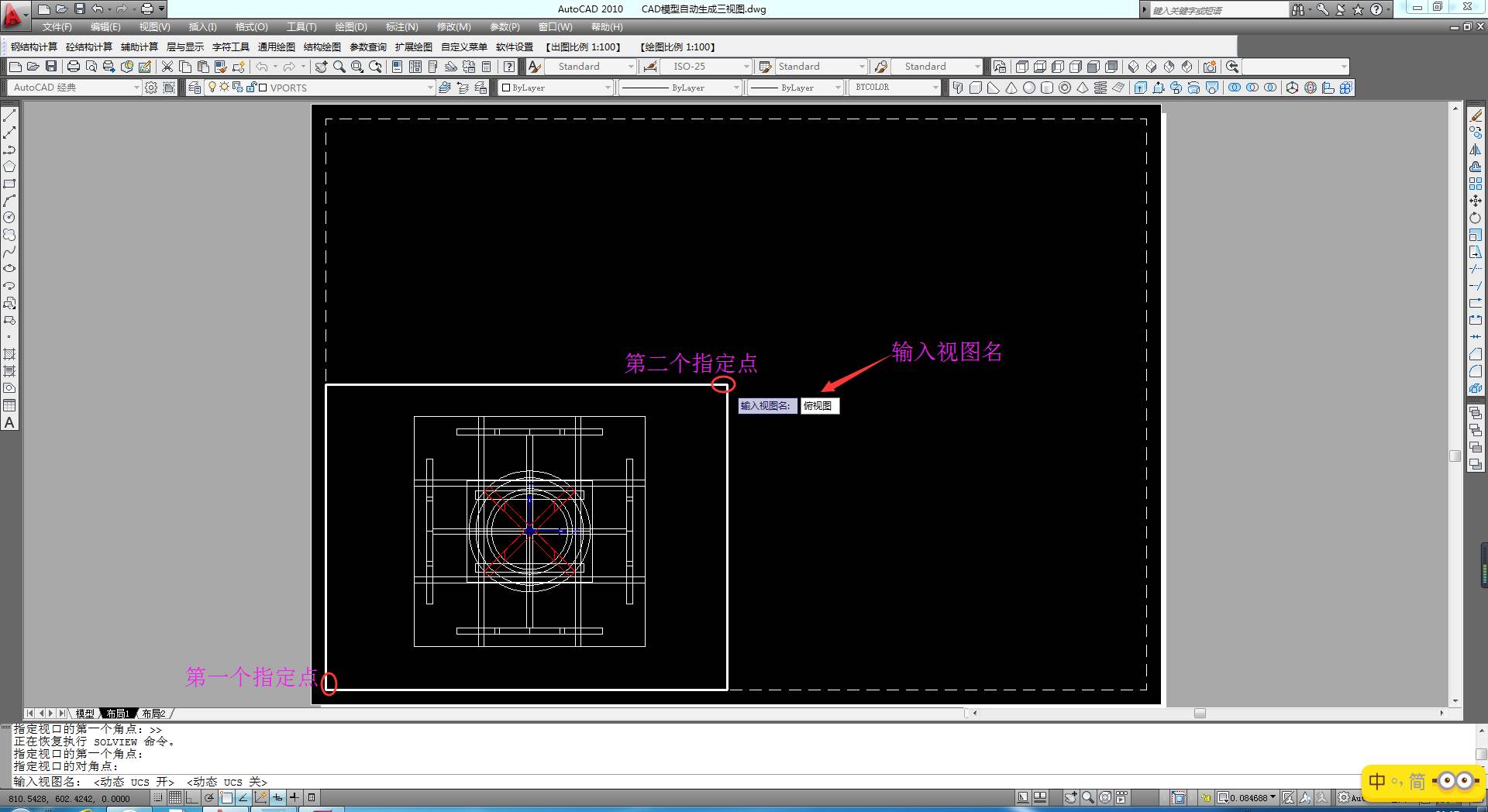Click the Plot printer icon in the standard toolbar
This screenshot has height=812, width=1488.
(74, 67)
